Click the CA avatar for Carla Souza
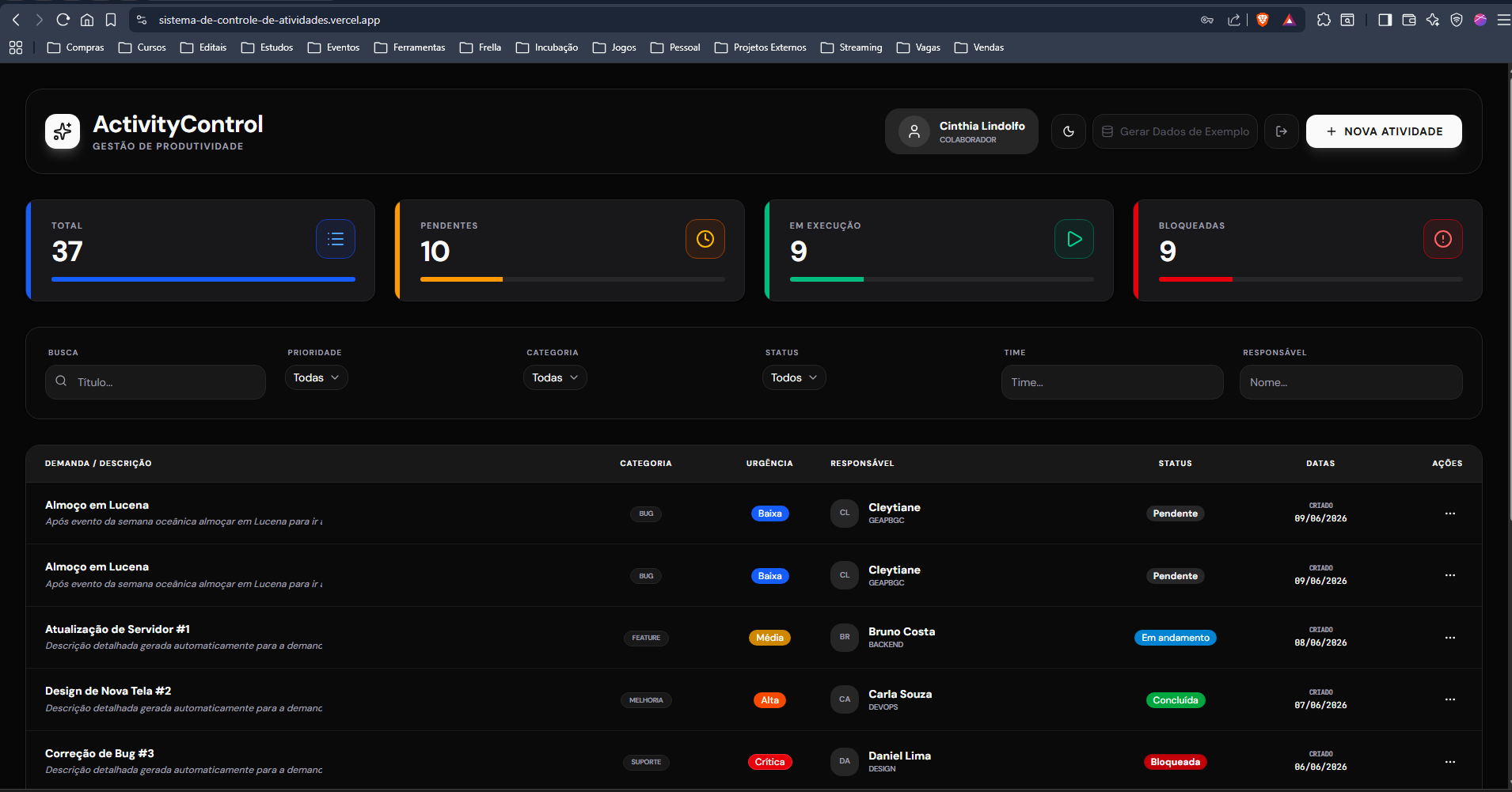The height and width of the screenshot is (792, 1512). (845, 699)
